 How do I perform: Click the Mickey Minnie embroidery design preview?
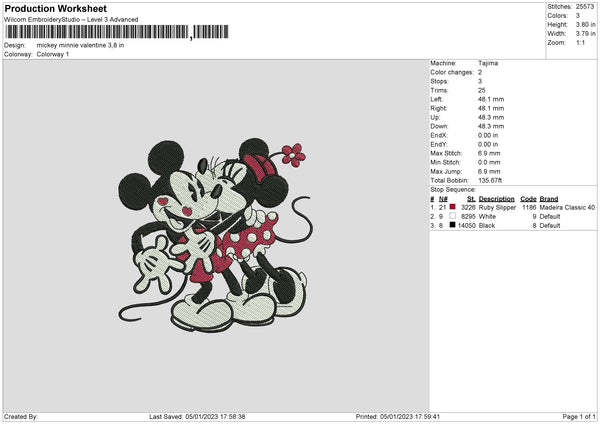[x=215, y=236]
